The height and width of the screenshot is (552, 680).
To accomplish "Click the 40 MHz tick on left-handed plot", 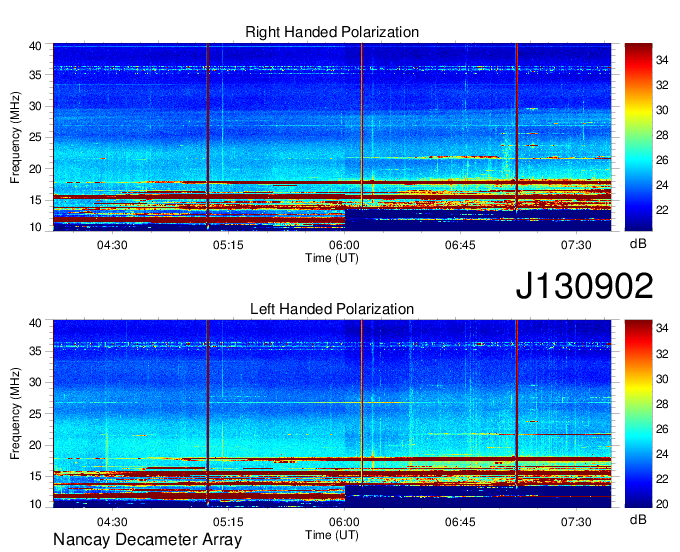I will coord(36,323).
